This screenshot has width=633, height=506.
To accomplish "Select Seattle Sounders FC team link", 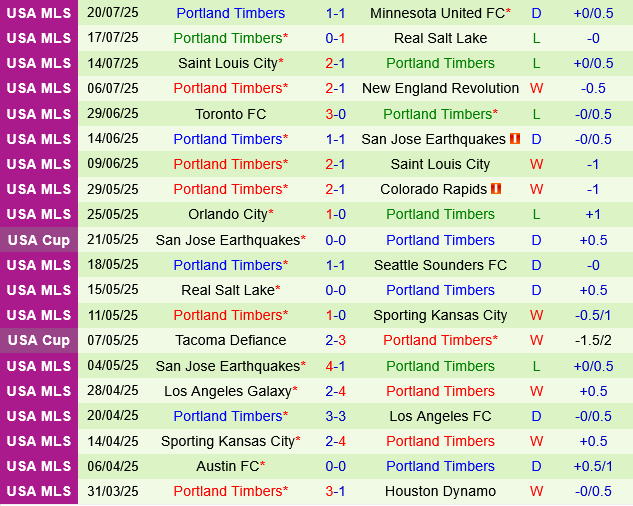I will pos(440,265).
